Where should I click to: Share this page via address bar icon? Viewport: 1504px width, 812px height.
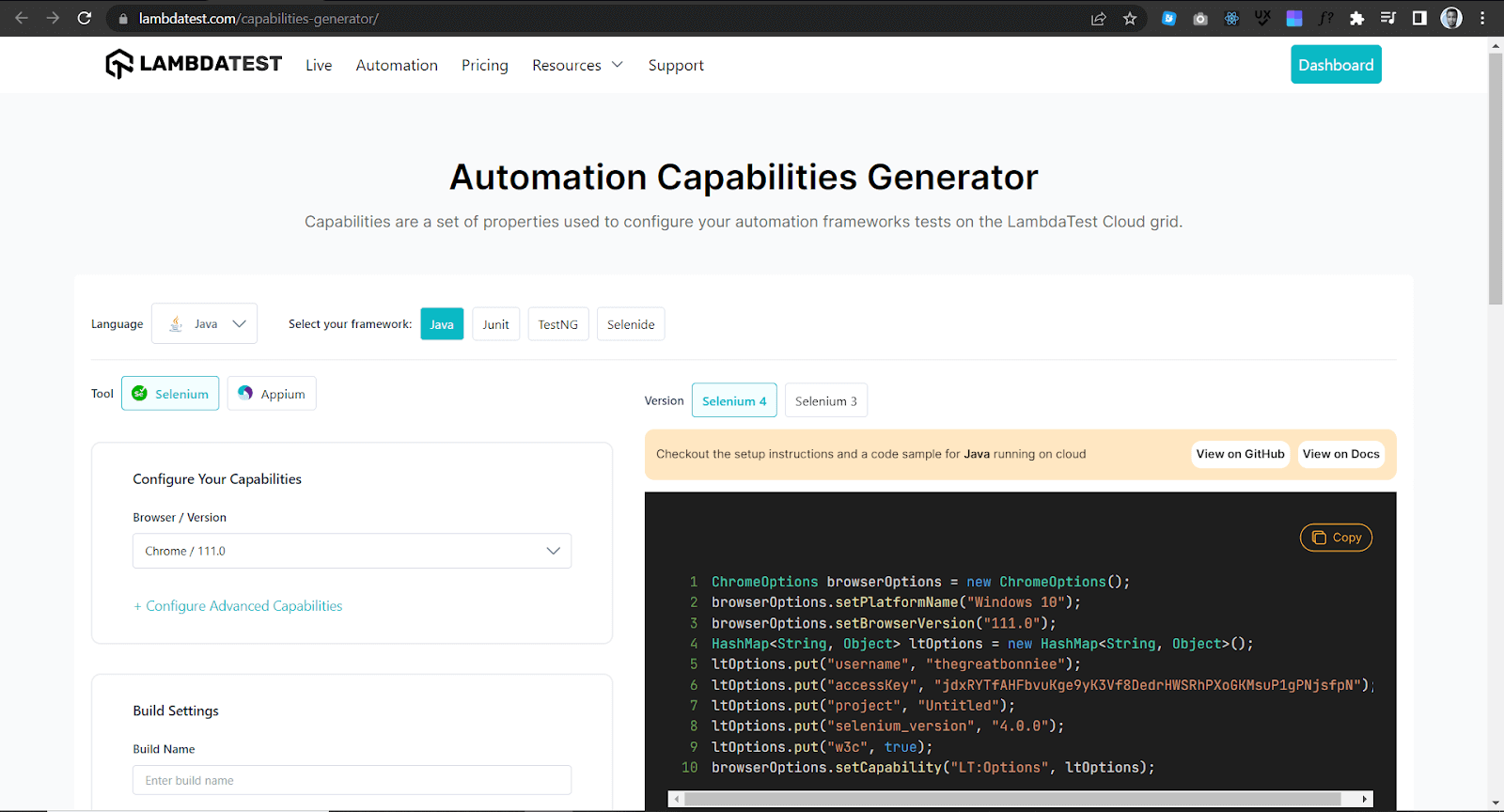[x=1098, y=19]
